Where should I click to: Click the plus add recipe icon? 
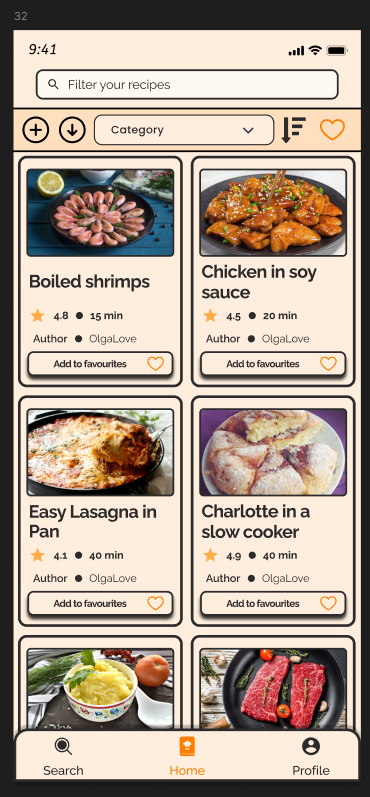pos(36,130)
